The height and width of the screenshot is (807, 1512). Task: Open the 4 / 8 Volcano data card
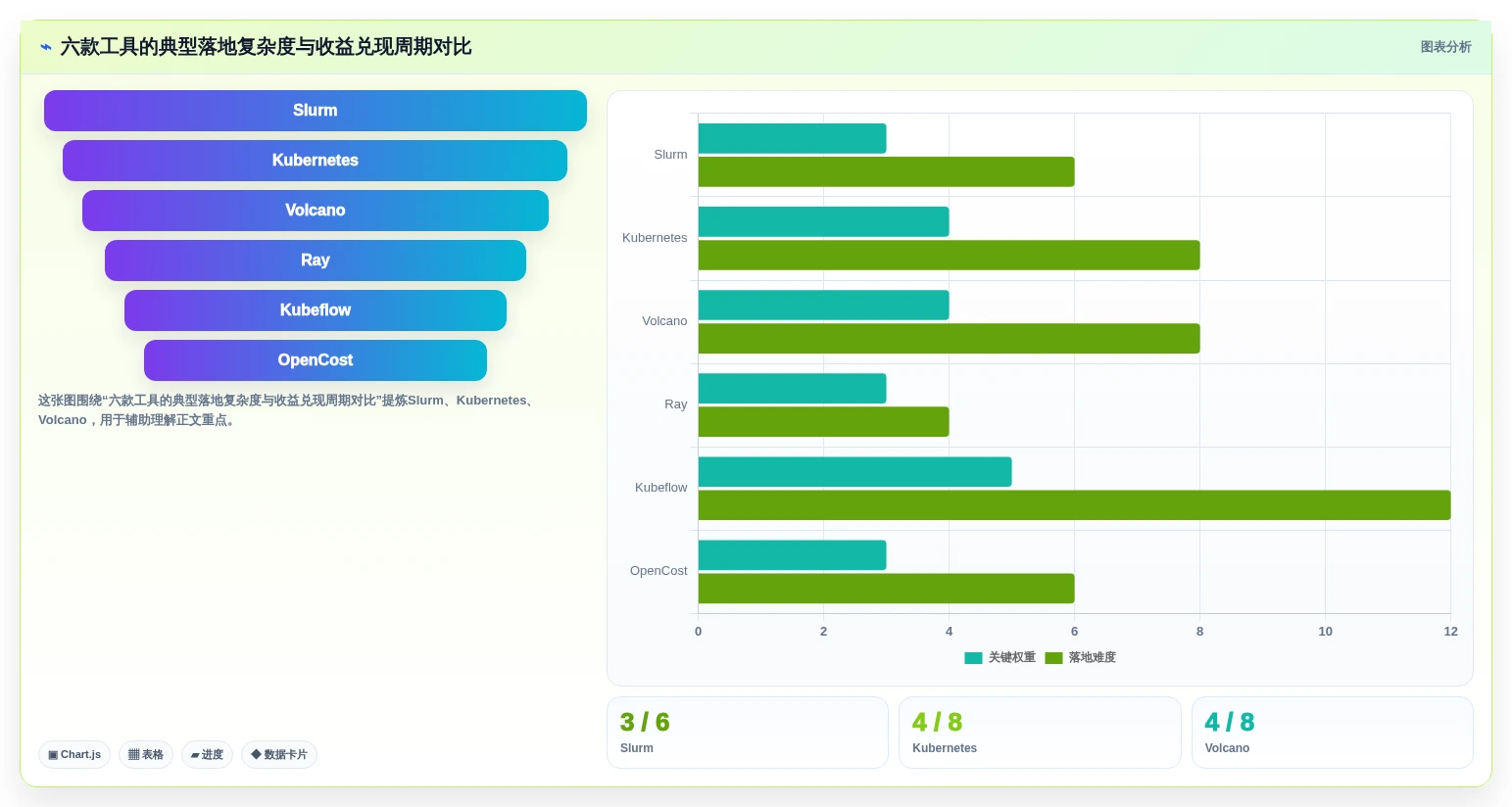tap(1332, 733)
